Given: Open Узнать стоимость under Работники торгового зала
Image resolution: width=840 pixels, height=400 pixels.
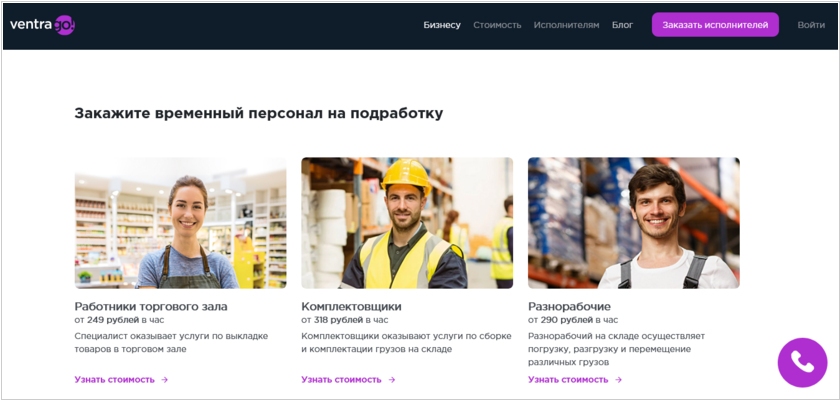Looking at the screenshot, I should coord(114,380).
